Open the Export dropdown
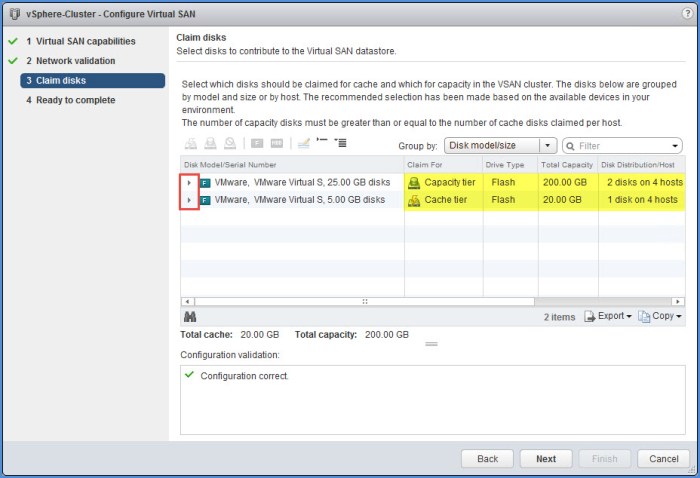This screenshot has height=478, width=700. point(608,316)
